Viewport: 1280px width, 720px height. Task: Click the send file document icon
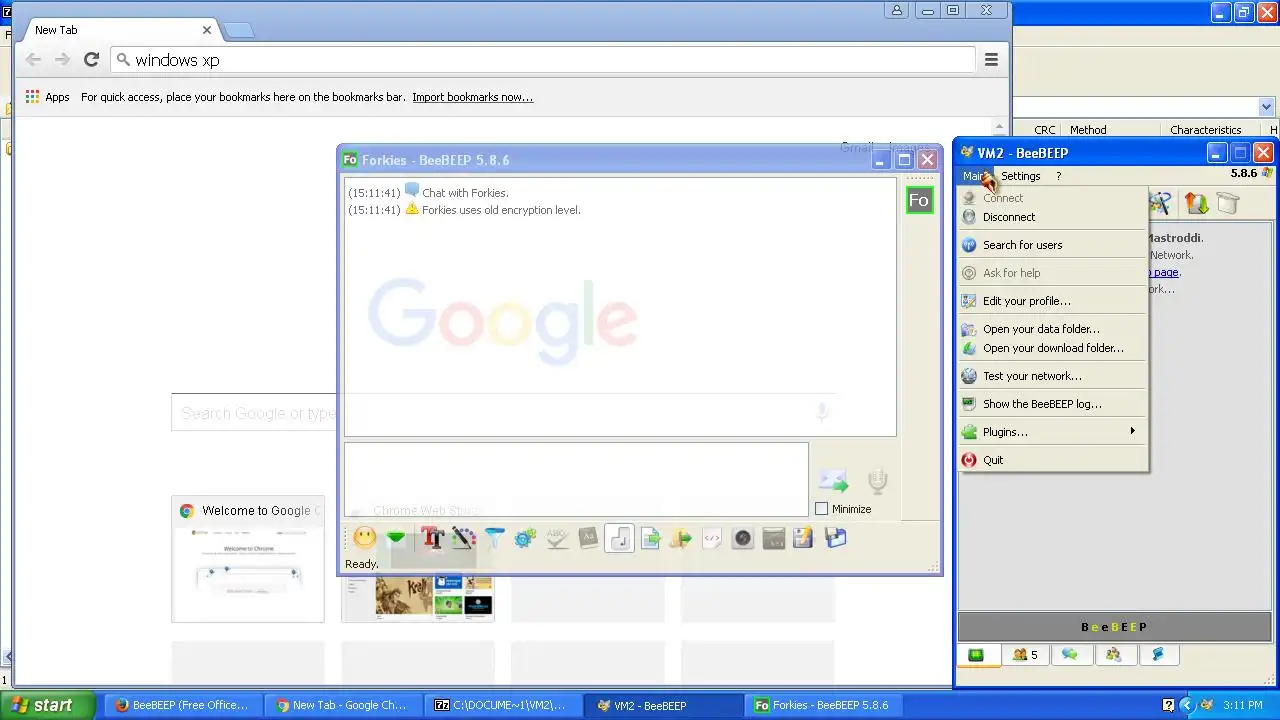coord(650,538)
